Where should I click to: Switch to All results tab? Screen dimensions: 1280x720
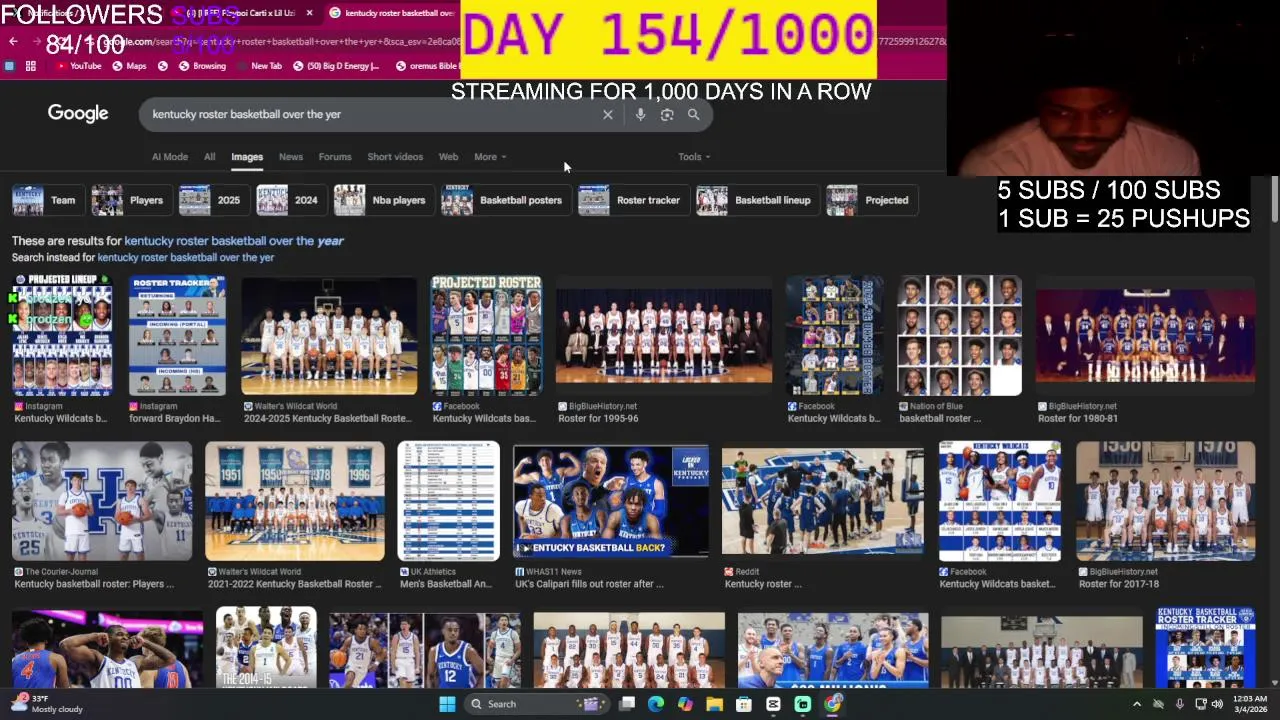[x=209, y=157]
